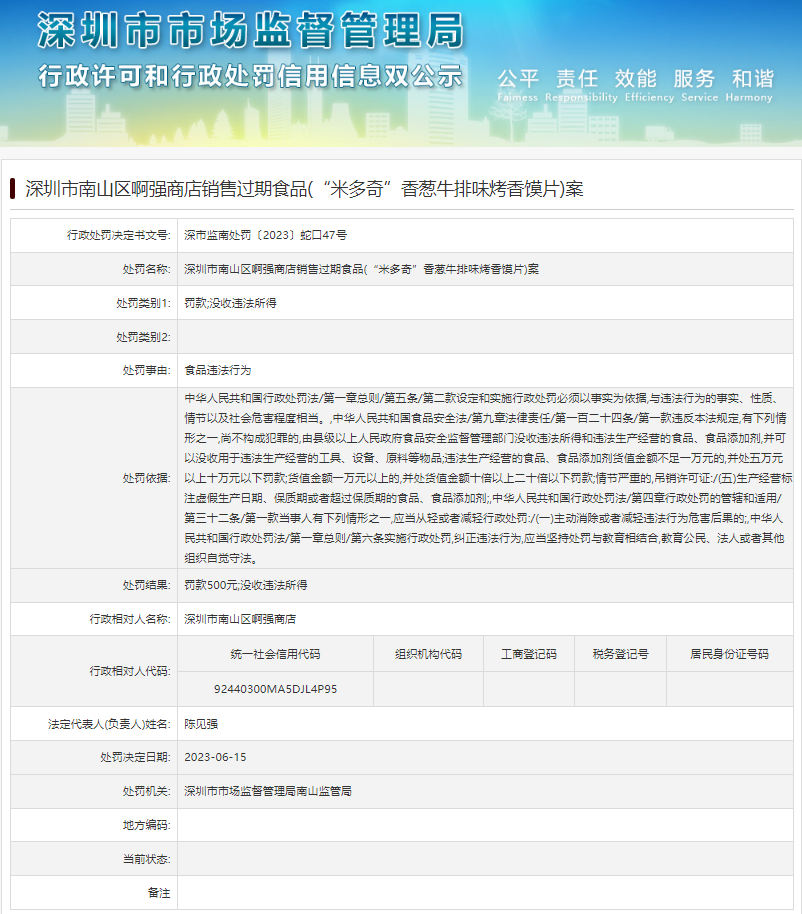Click the 税务登记号 column header

coord(620,654)
